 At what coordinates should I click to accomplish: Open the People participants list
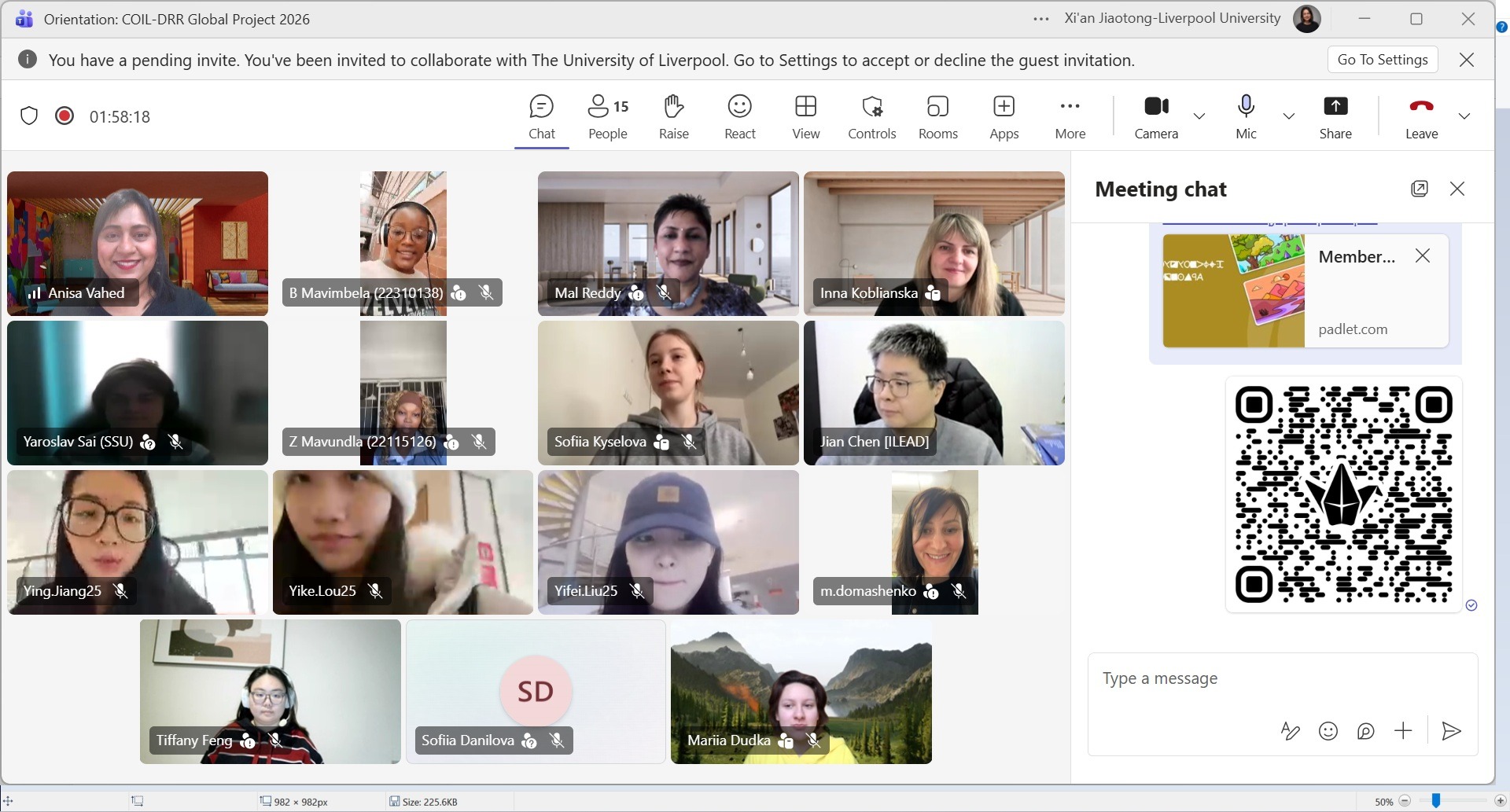tap(608, 116)
